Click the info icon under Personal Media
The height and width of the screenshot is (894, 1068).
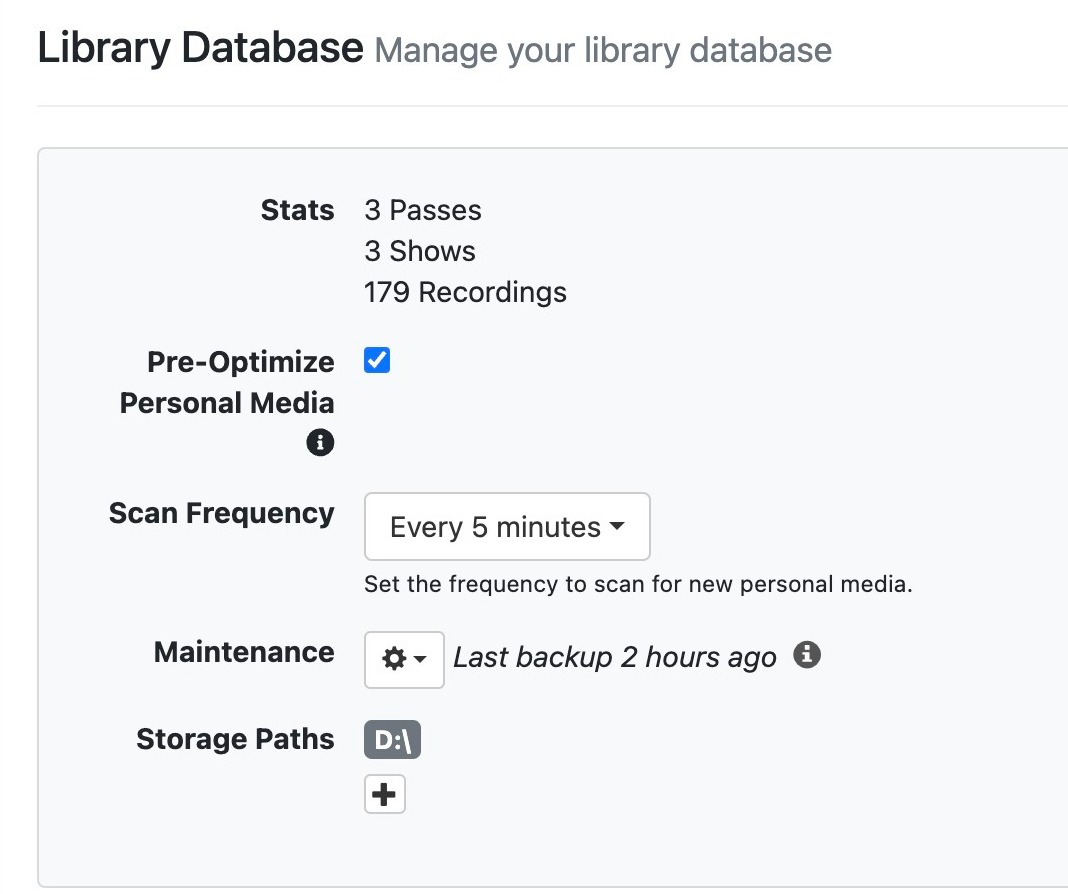tap(320, 442)
